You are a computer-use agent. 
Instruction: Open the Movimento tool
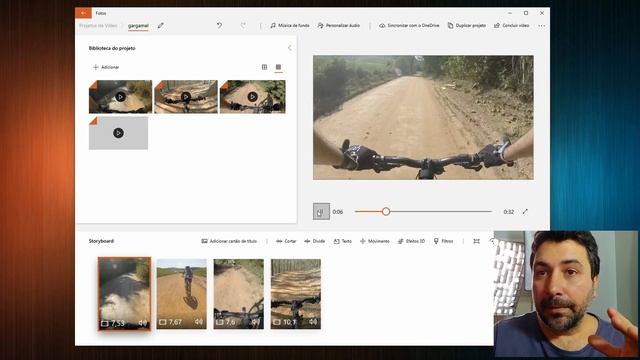tap(375, 241)
